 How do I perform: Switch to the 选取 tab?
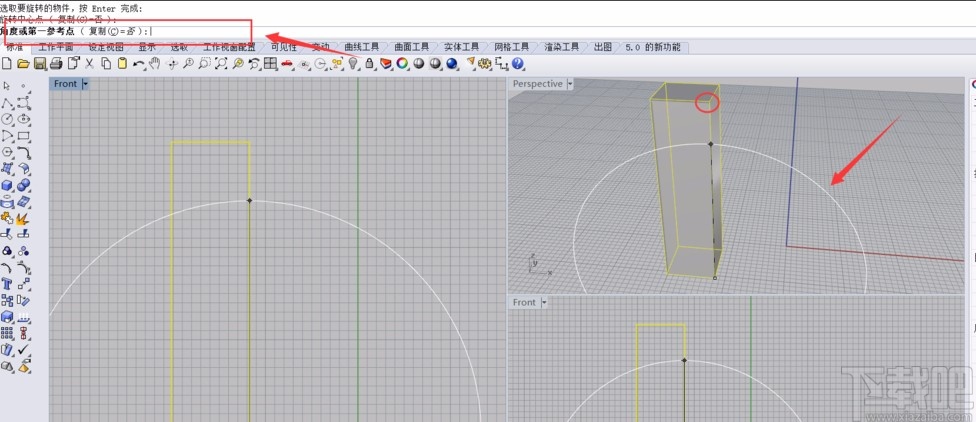[179, 47]
